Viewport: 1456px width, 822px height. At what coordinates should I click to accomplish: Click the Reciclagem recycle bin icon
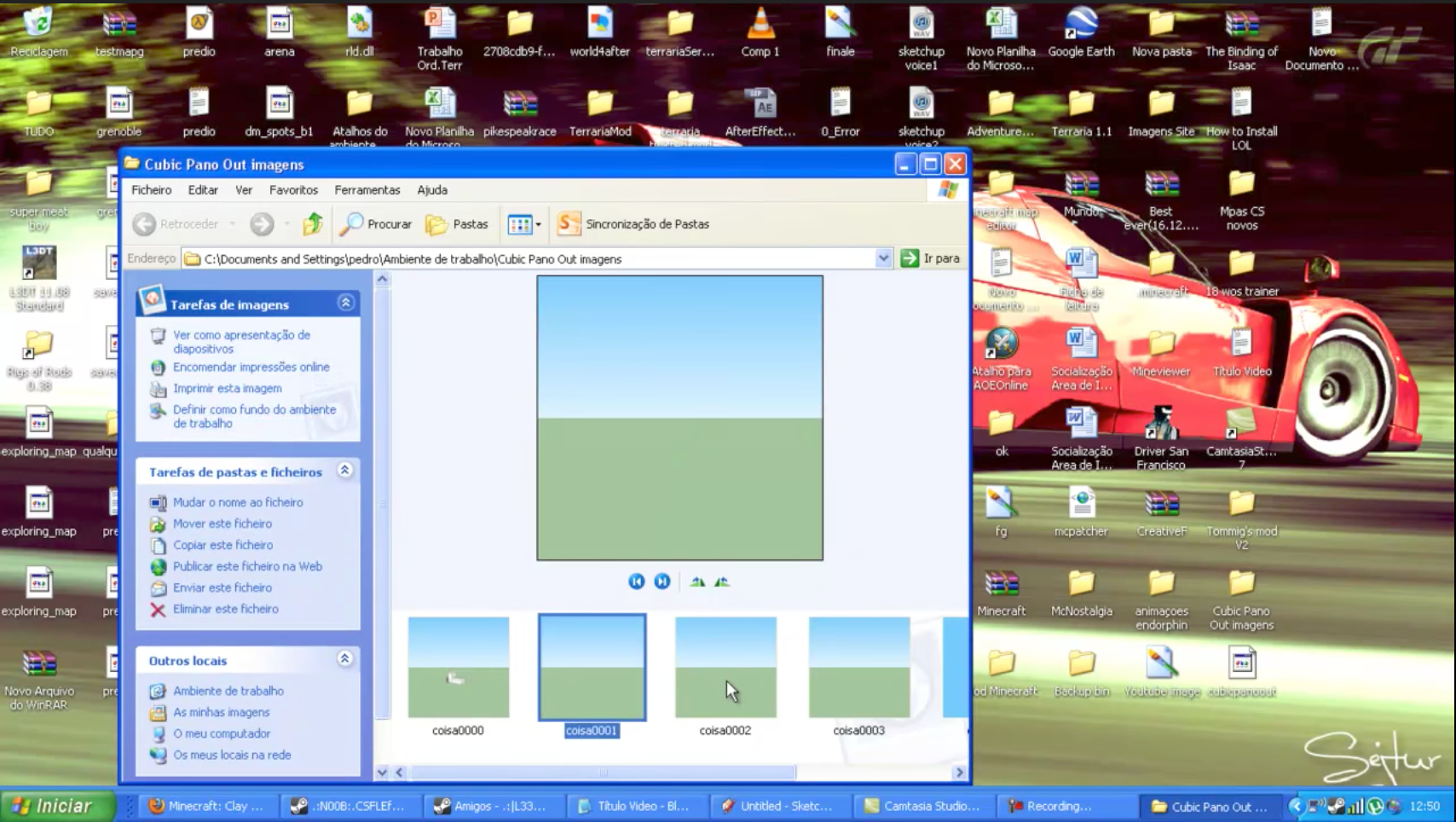coord(38,32)
